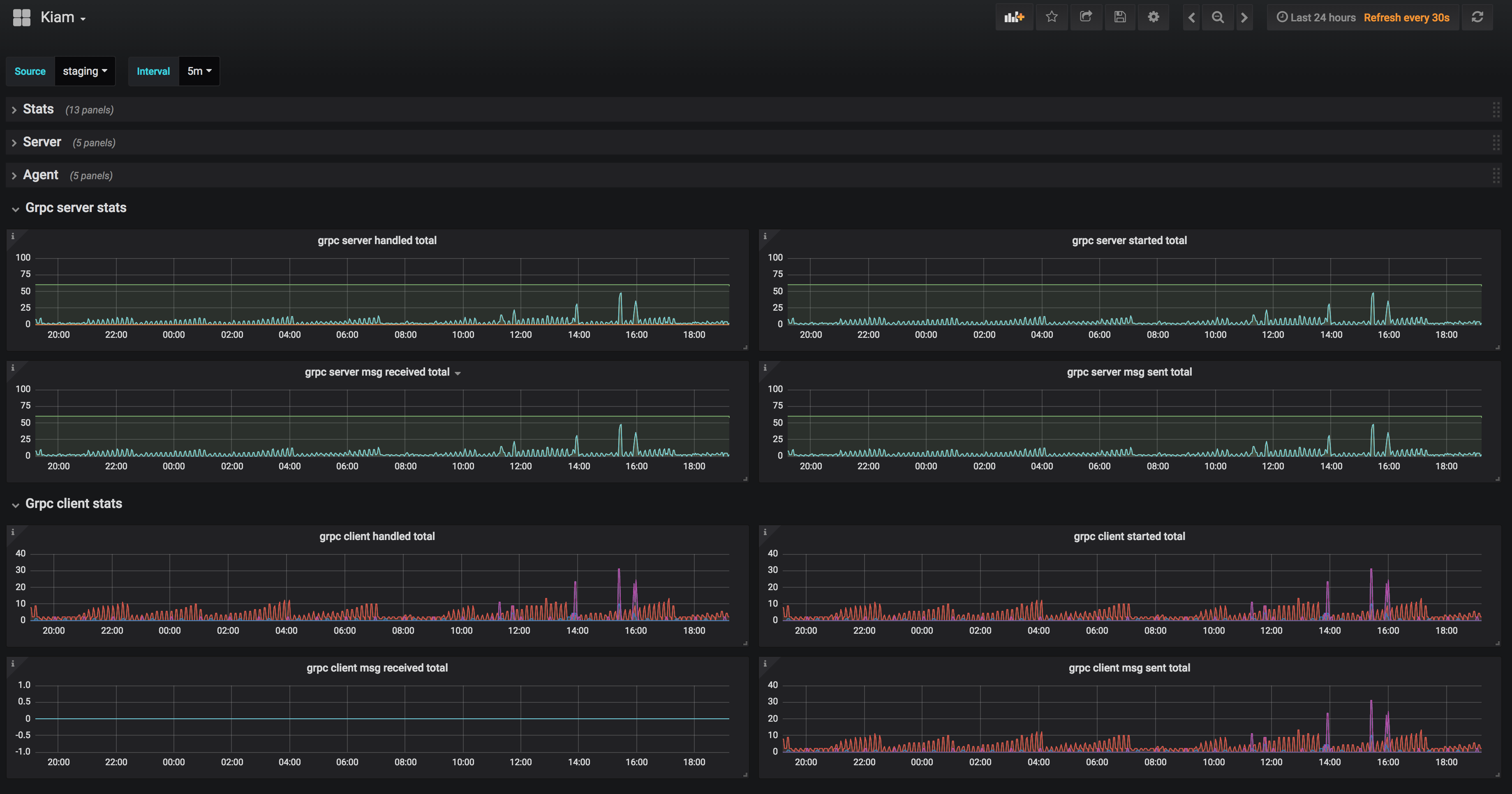Image resolution: width=1512 pixels, height=794 pixels.
Task: Click drag handle of Stats row
Action: [1496, 110]
